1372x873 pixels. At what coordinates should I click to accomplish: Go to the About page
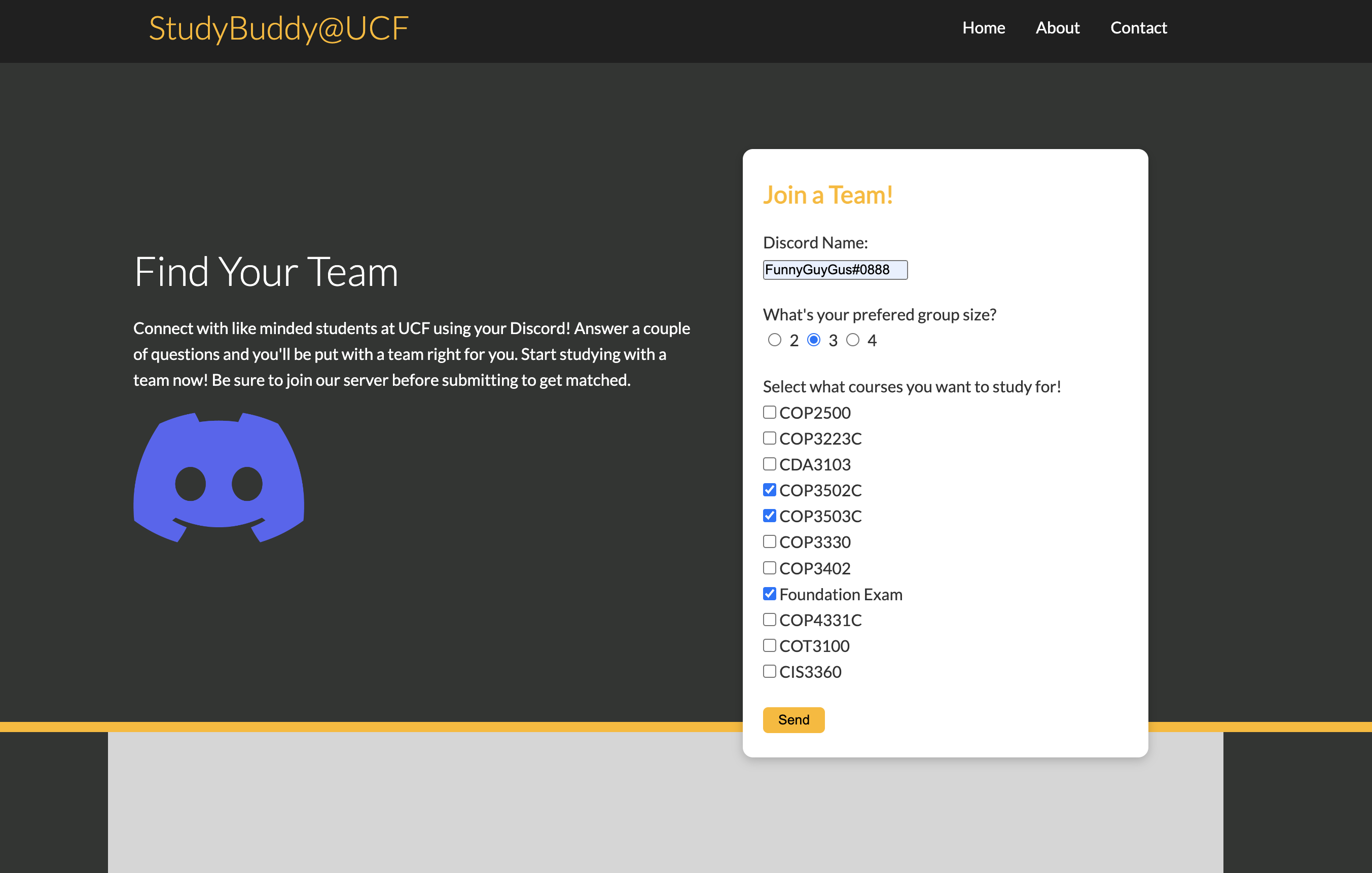point(1057,27)
